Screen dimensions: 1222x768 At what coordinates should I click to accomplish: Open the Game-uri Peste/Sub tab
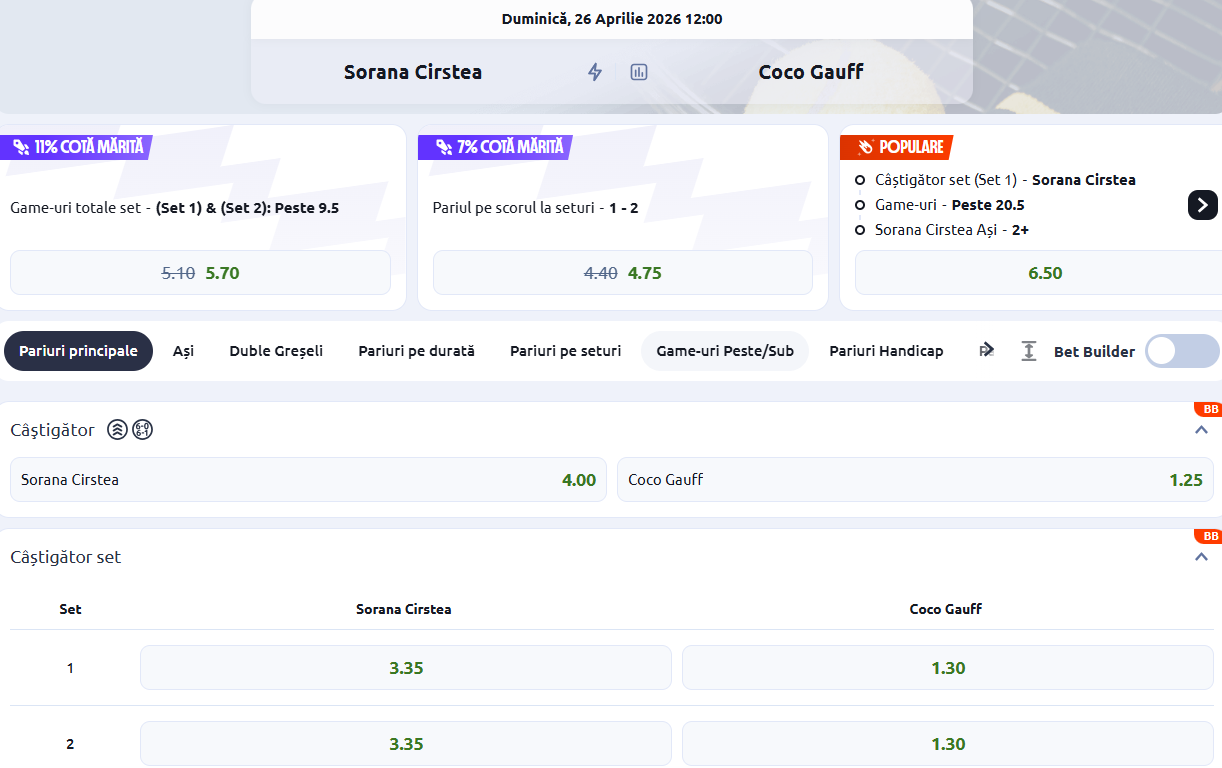click(724, 351)
